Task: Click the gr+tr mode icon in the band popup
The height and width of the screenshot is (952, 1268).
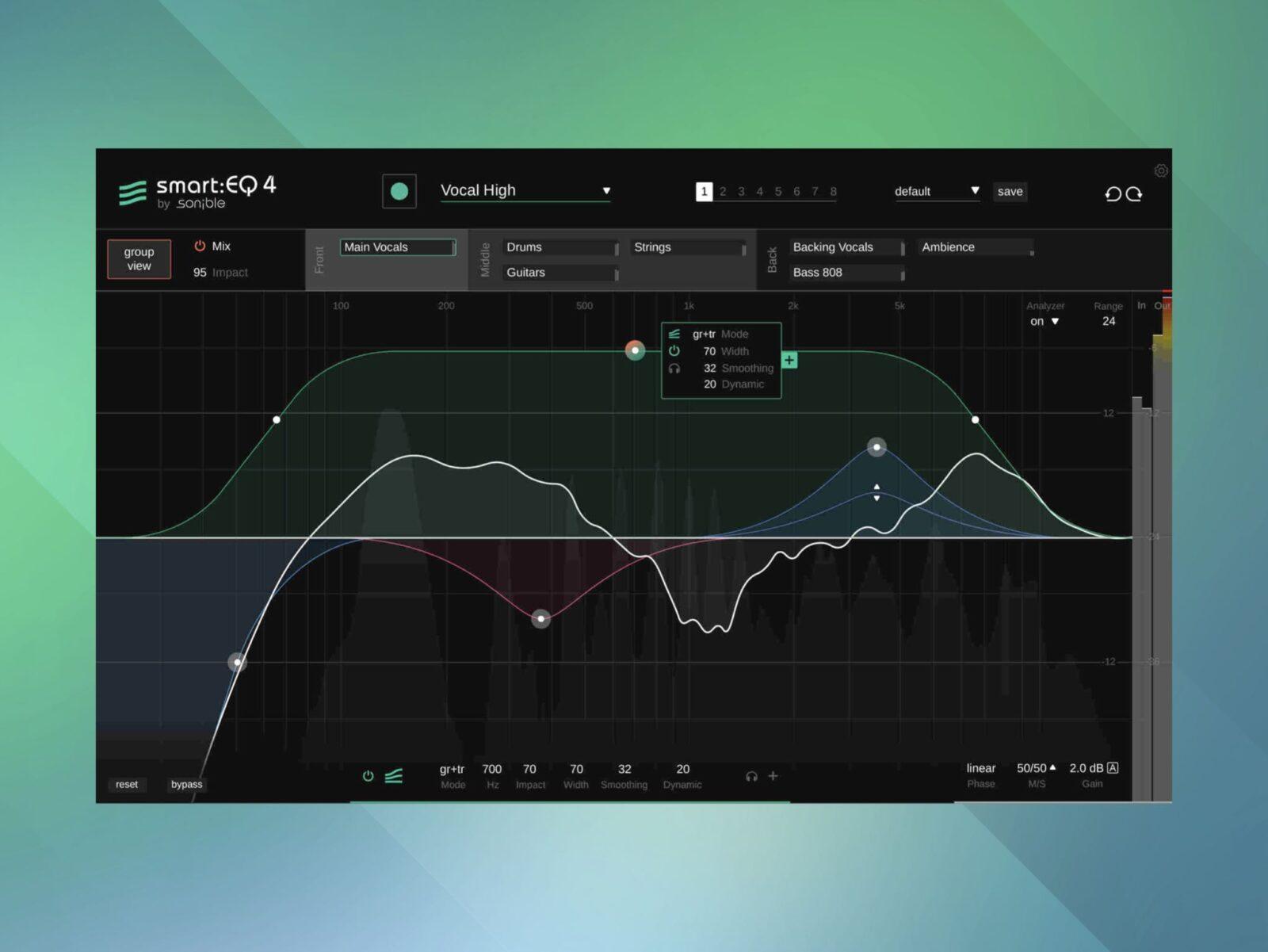Action: (x=674, y=334)
